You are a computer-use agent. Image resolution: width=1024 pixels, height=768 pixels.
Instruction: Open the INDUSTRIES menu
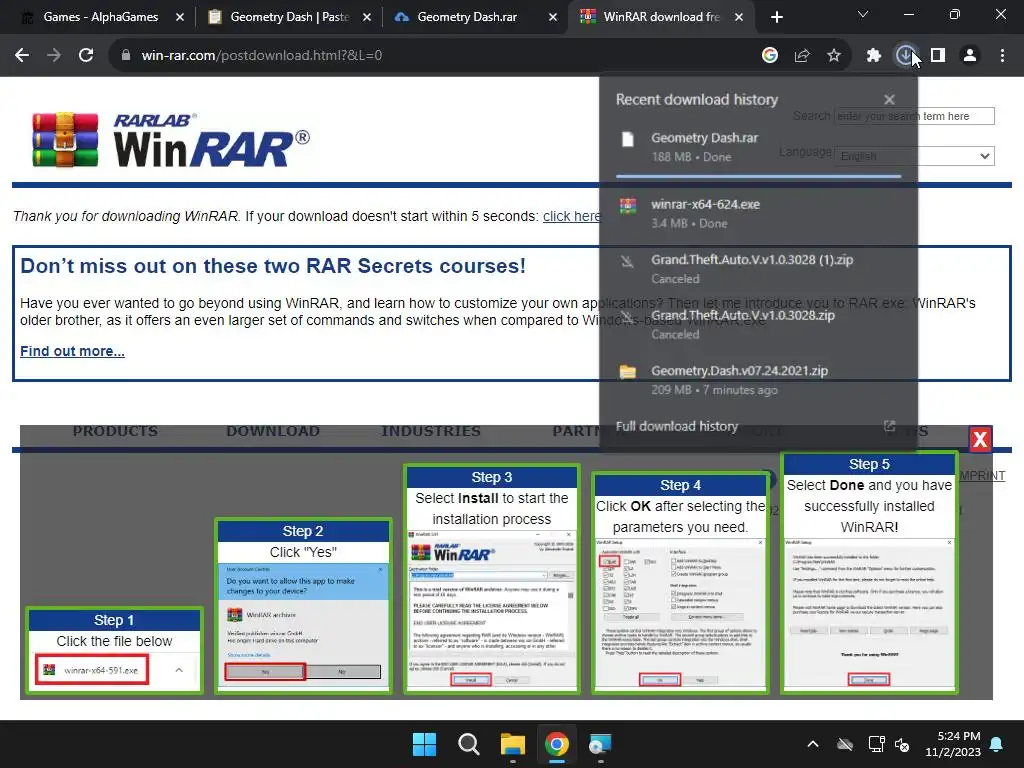coord(431,431)
